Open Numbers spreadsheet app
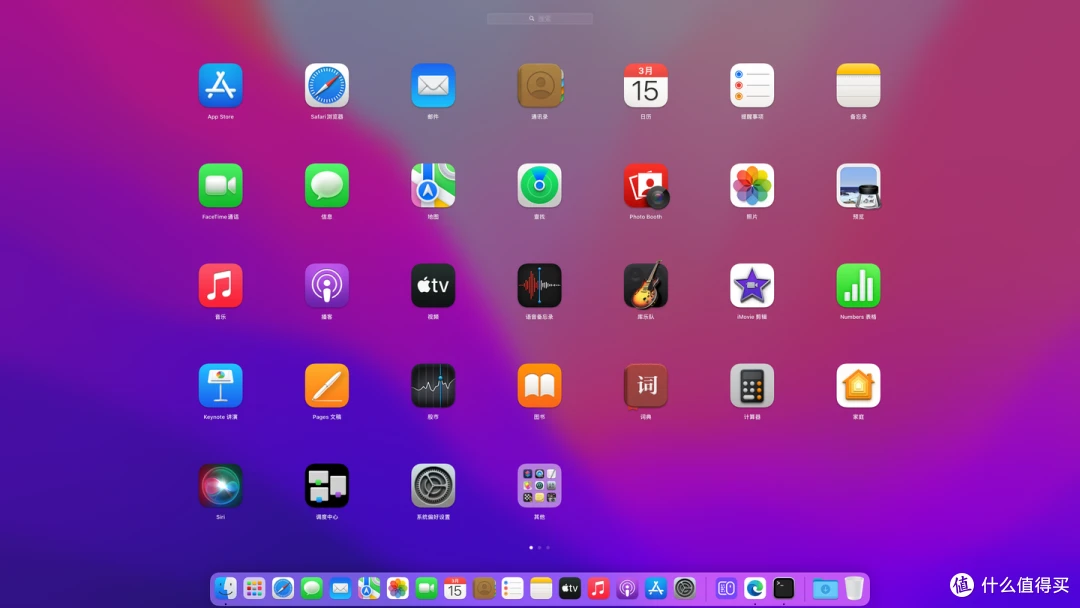Image resolution: width=1080 pixels, height=608 pixels. click(x=858, y=285)
